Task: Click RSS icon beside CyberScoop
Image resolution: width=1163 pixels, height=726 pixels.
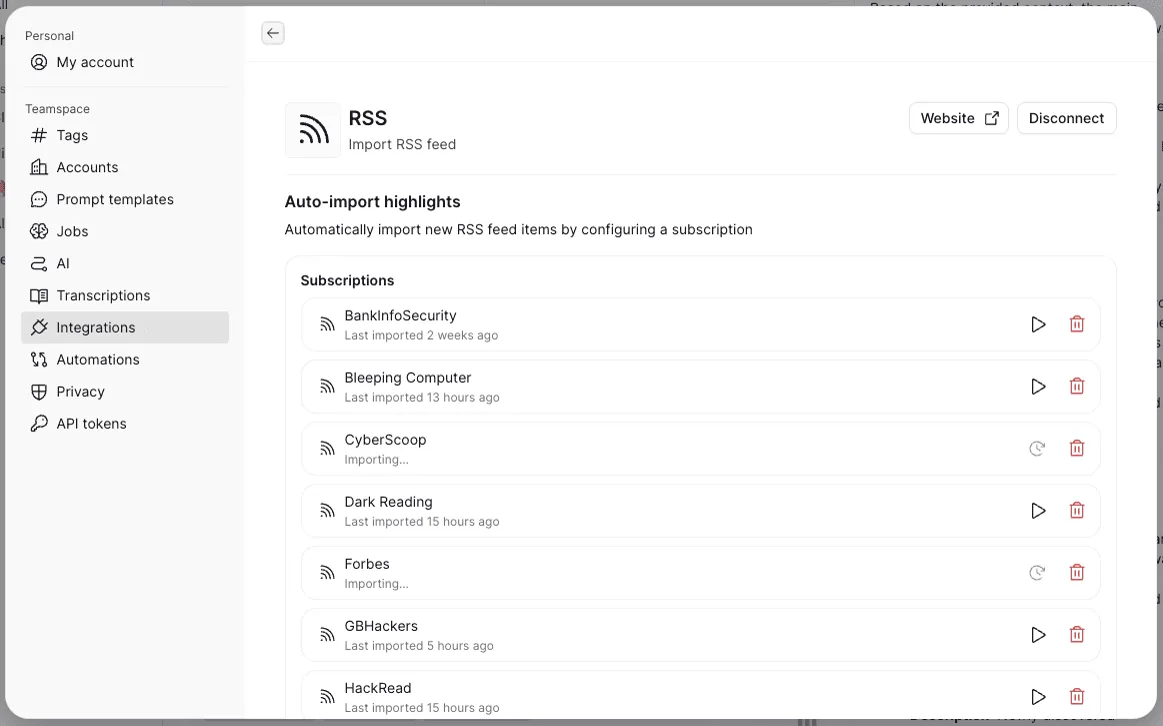Action: pos(327,448)
